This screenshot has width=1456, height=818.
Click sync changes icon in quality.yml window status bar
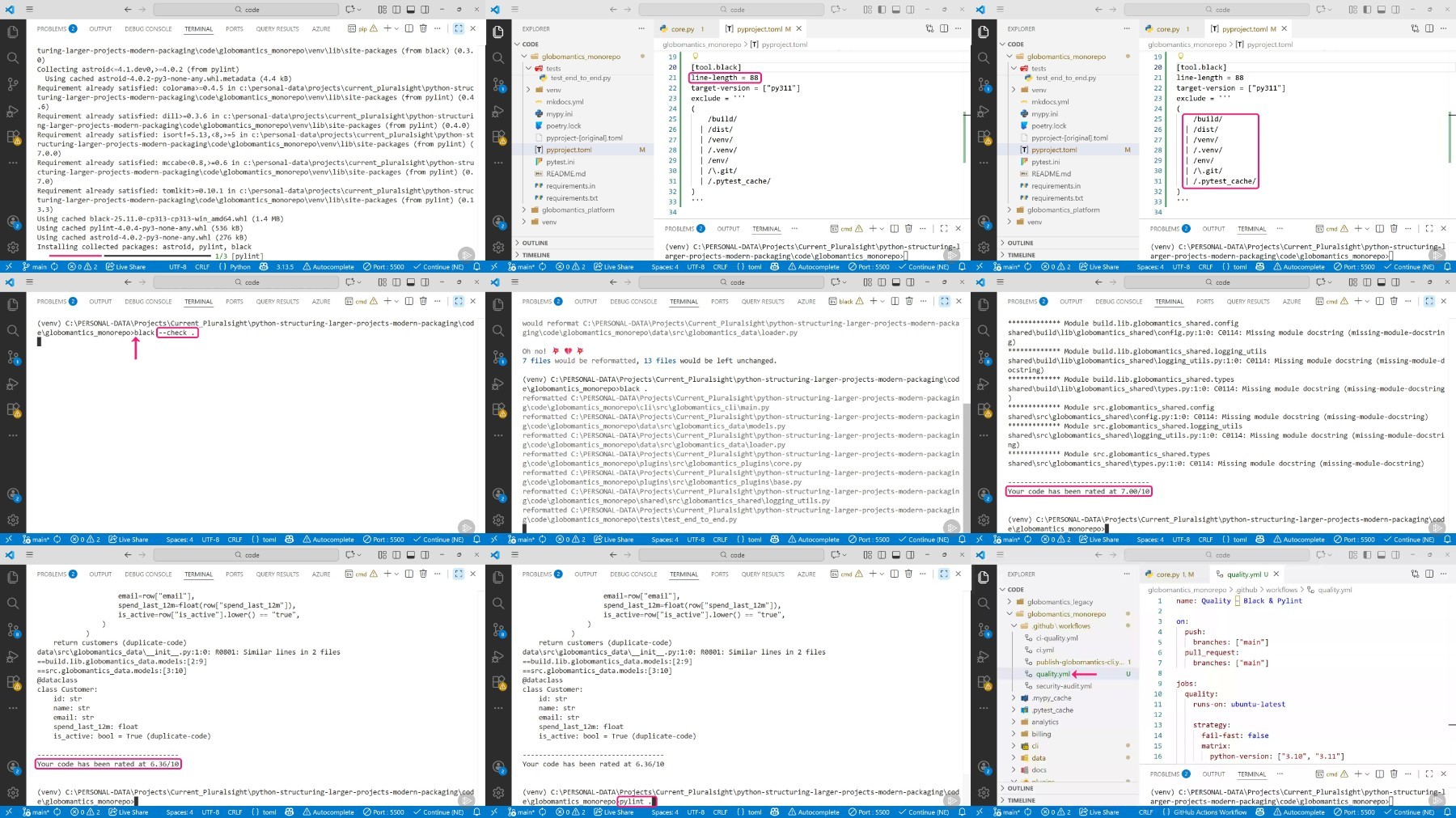pos(1028,812)
